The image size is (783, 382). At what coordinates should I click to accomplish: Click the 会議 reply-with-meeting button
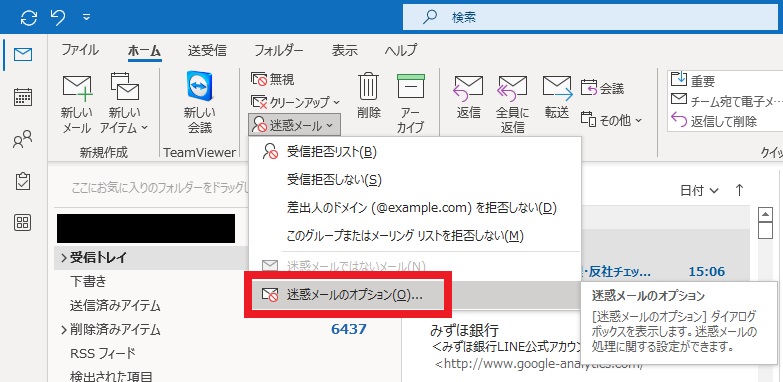603,89
